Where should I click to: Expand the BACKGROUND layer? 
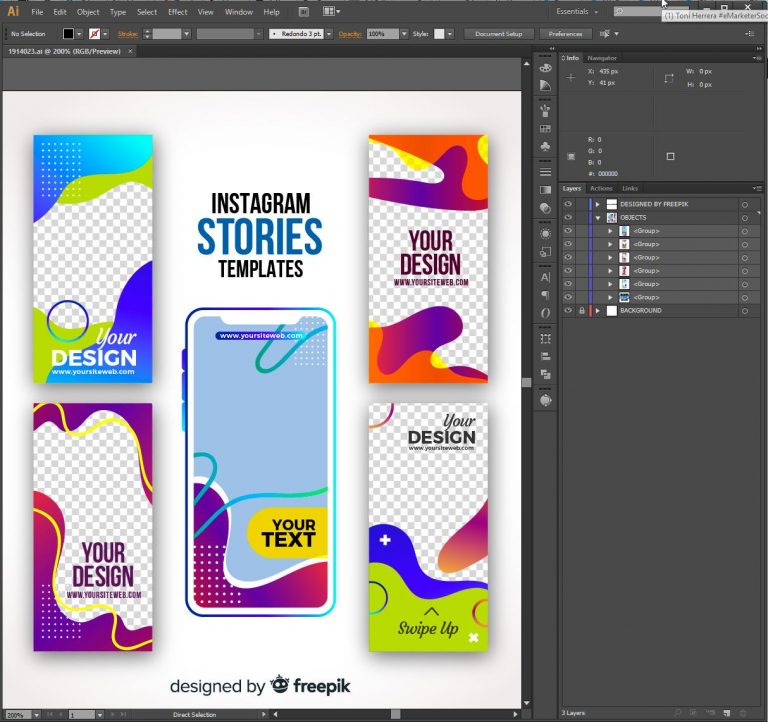598,311
